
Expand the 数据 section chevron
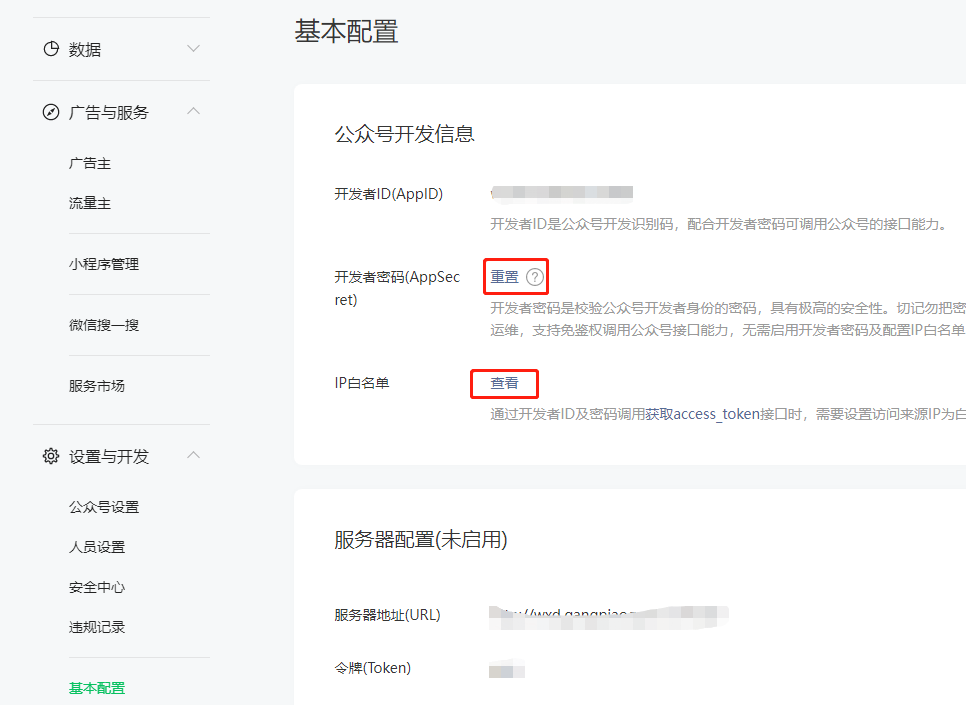tap(193, 49)
